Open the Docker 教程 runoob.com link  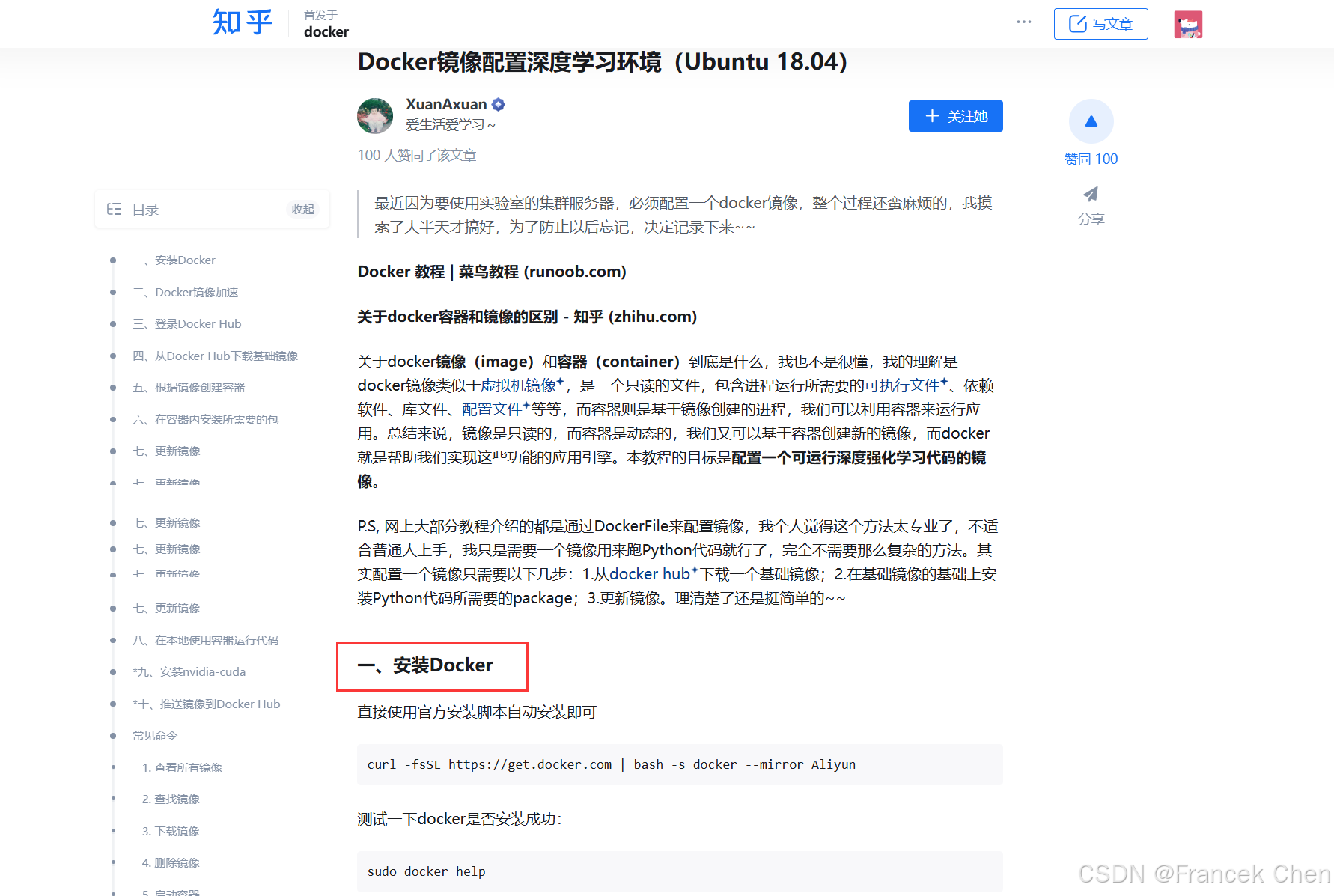tap(491, 272)
